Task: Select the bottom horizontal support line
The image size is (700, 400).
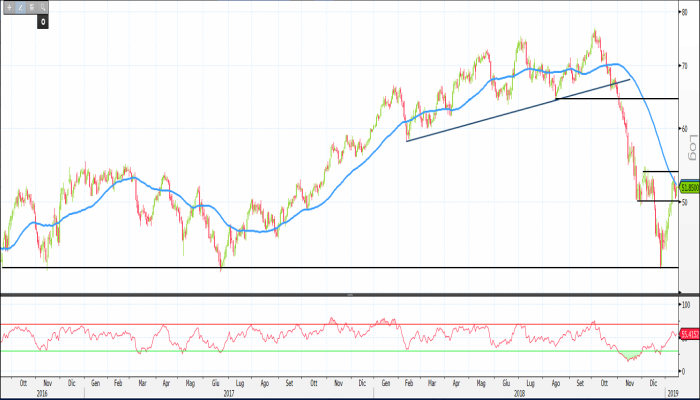Action: (x=300, y=267)
